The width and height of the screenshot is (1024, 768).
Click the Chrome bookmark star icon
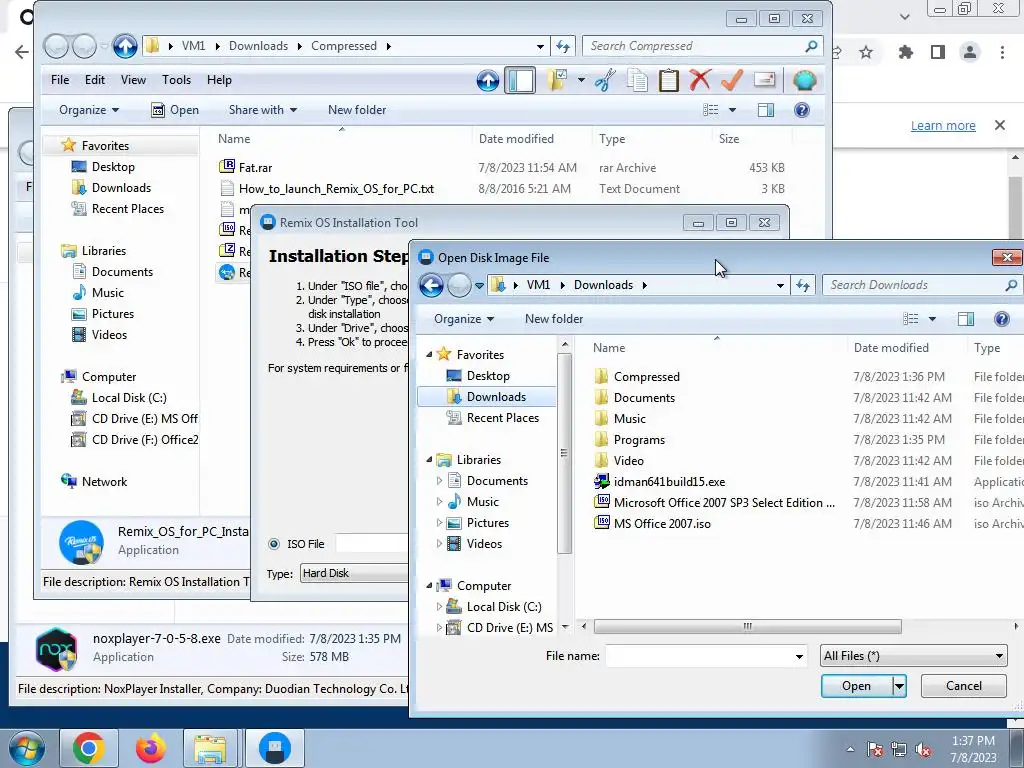(866, 52)
